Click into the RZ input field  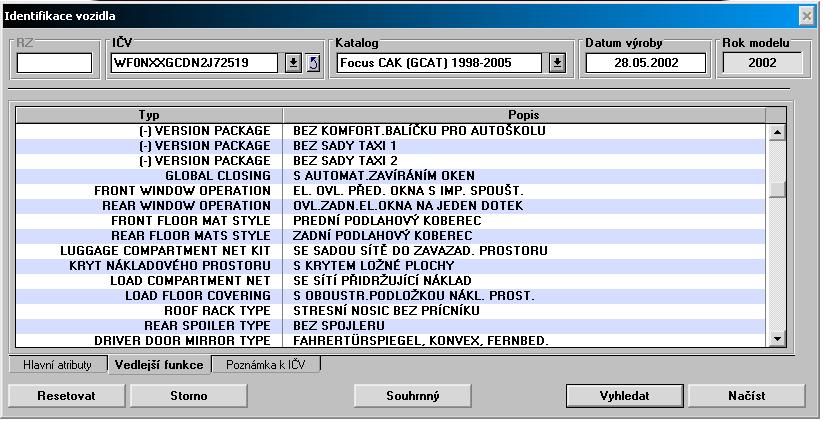(x=54, y=63)
